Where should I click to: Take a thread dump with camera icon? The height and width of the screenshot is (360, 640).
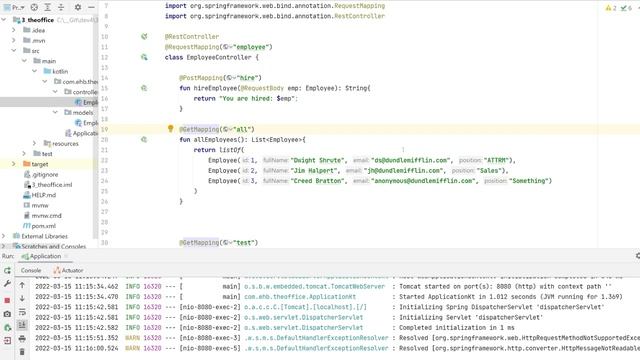point(7,314)
